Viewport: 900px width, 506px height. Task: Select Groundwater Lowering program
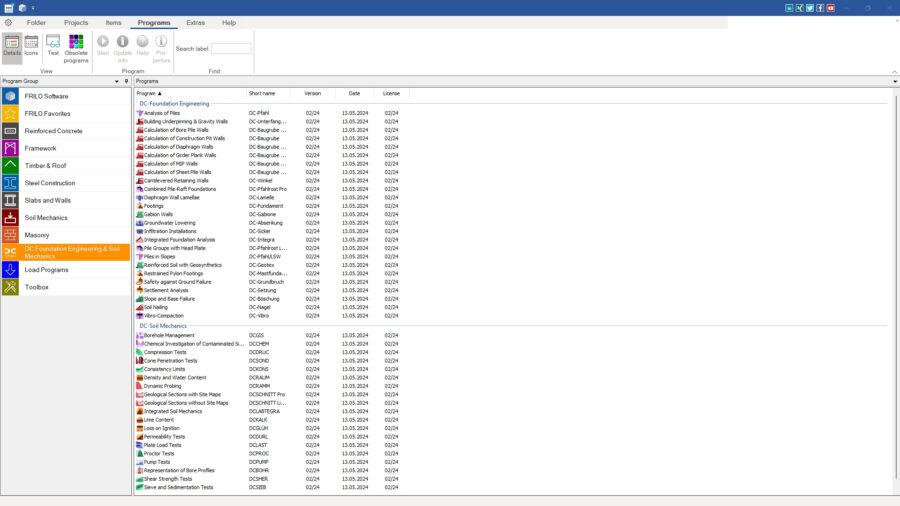click(169, 223)
